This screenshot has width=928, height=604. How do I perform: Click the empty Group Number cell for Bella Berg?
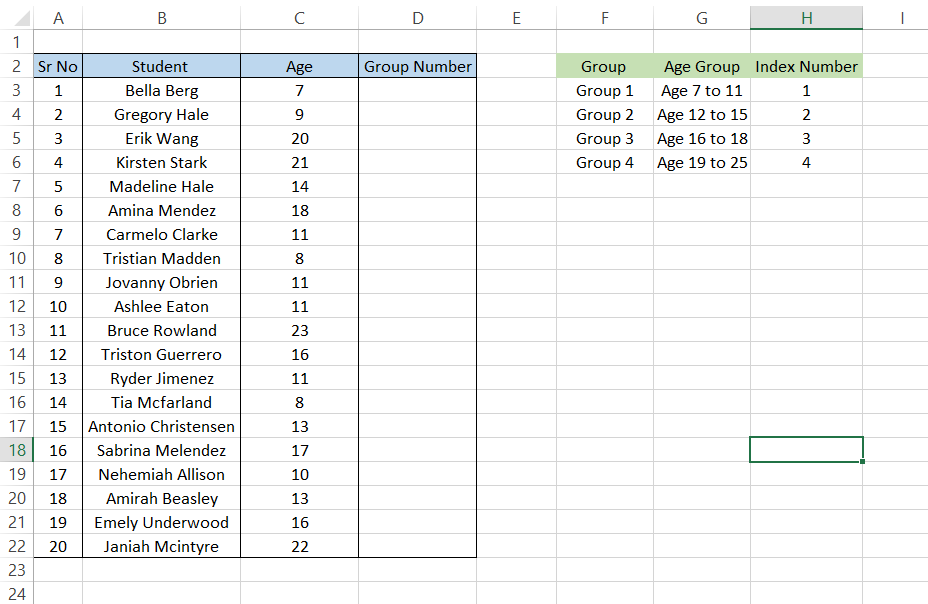click(417, 90)
